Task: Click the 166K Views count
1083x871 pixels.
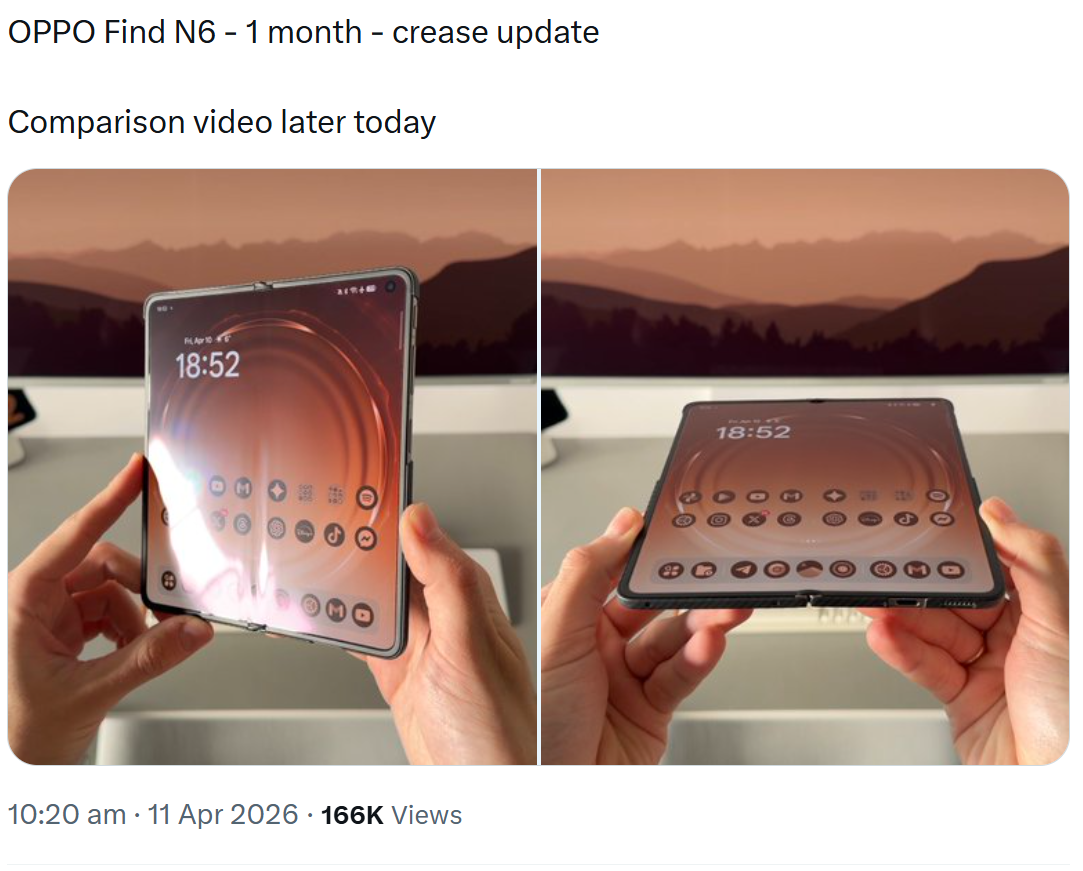Action: coord(391,815)
